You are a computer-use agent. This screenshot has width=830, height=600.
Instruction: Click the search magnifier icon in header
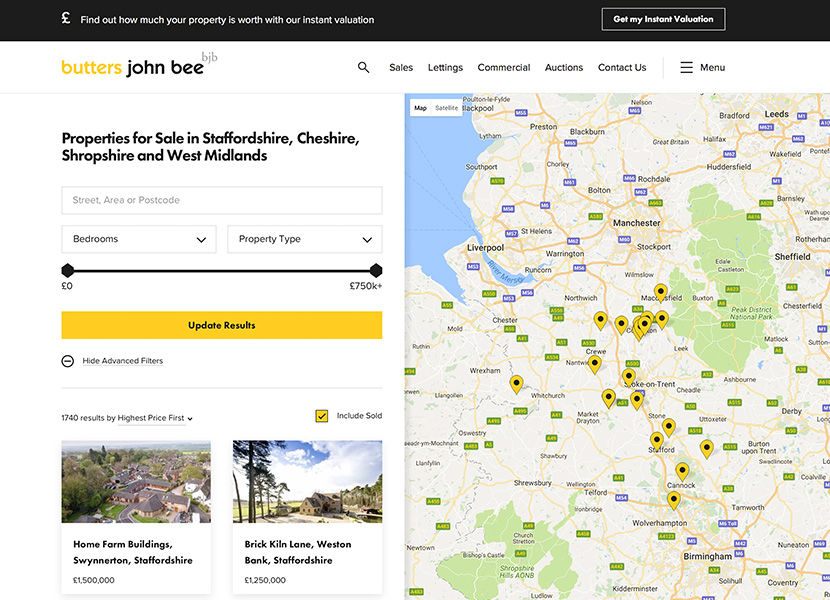(363, 67)
